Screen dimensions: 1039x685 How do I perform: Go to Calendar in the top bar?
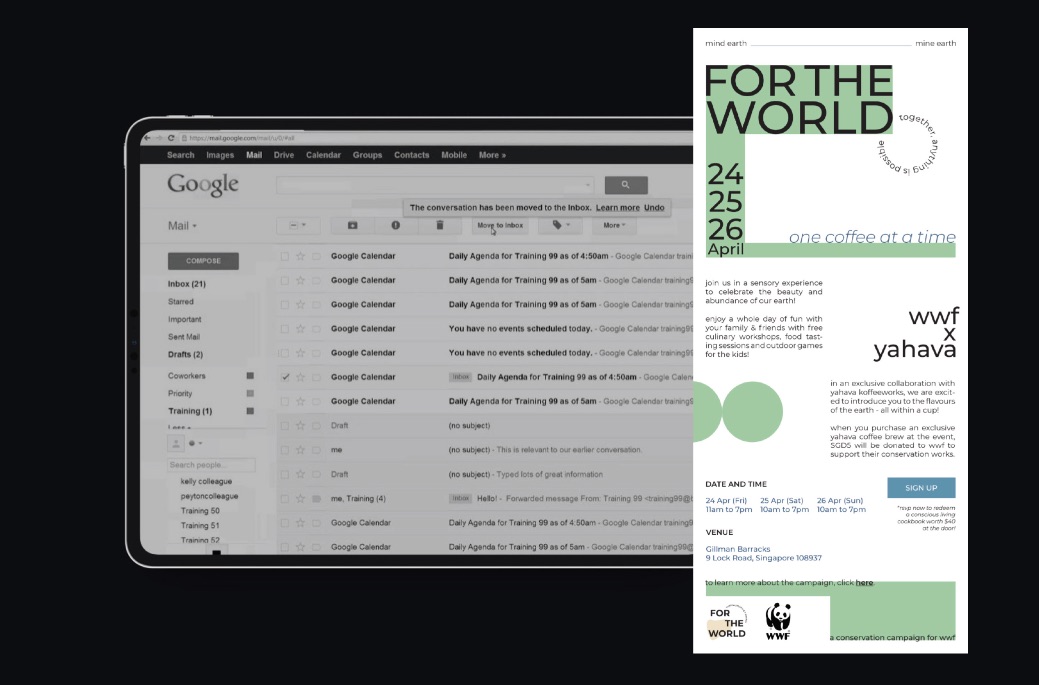point(323,155)
